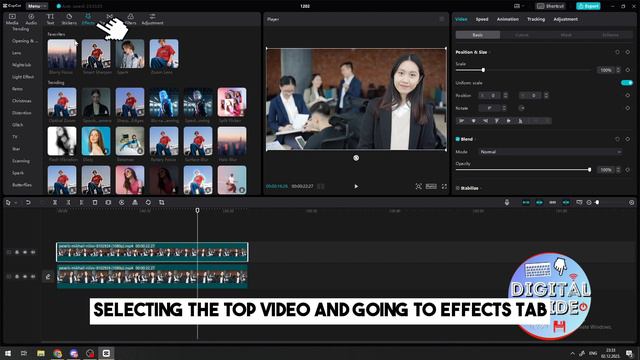Click the Scale slider handle
The image size is (640, 360).
pos(483,70)
